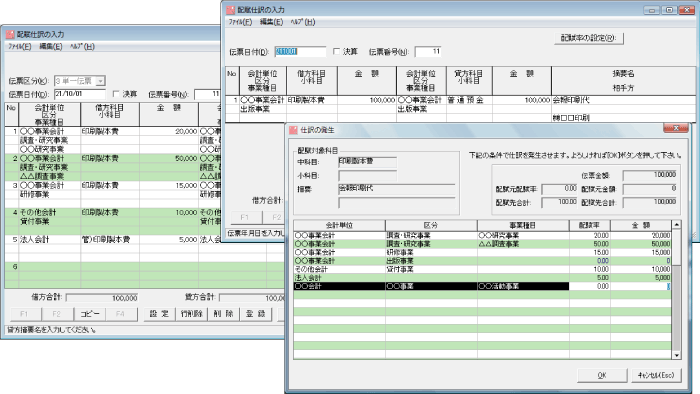The image size is (700, 394).
Task: Click the 行削除 button
Action: click(x=192, y=314)
